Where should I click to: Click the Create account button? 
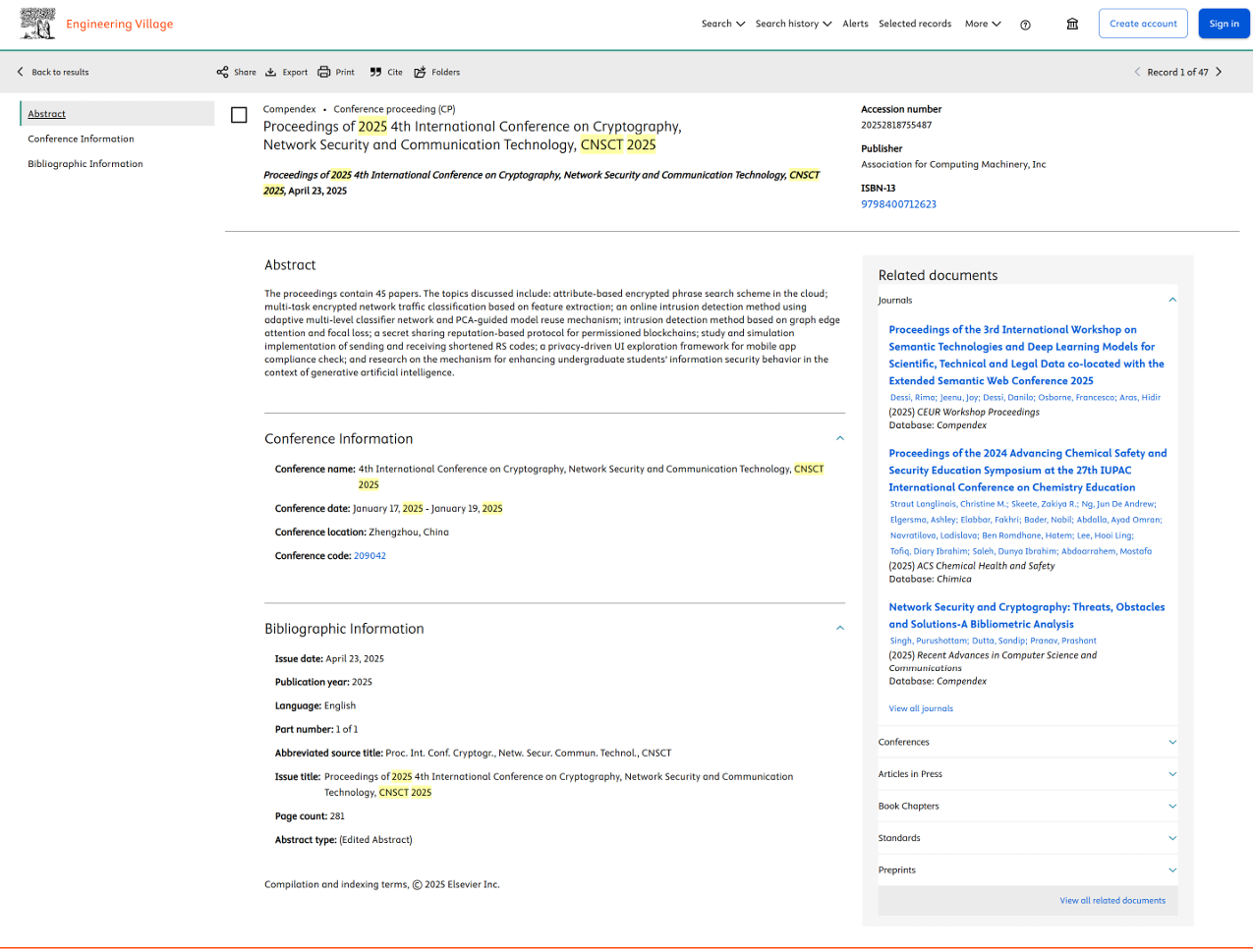(1143, 24)
